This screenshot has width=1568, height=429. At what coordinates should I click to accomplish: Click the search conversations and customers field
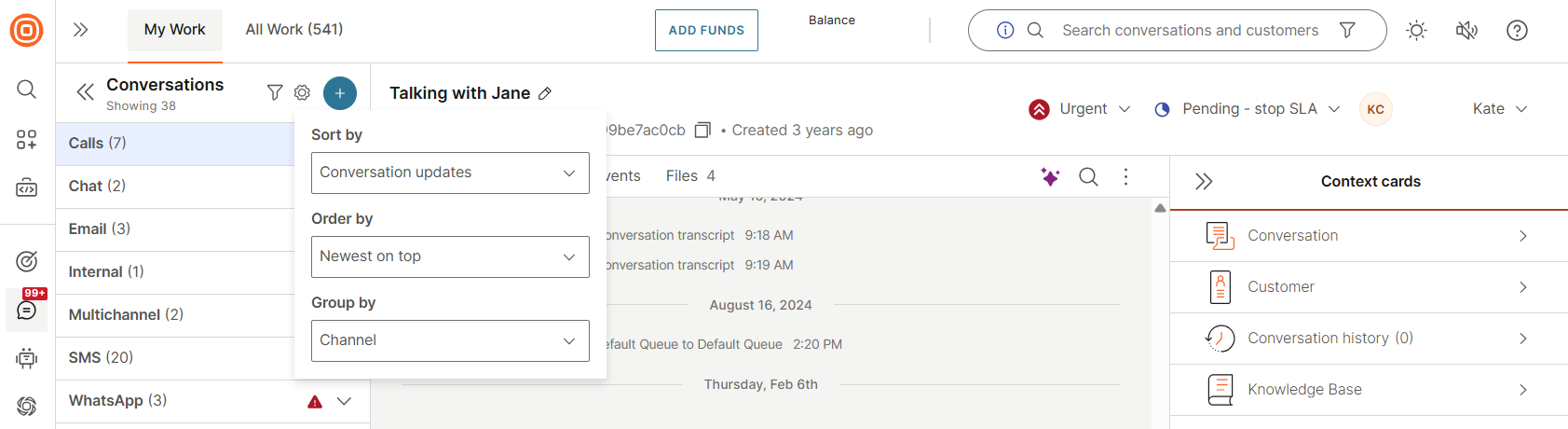click(x=1190, y=31)
